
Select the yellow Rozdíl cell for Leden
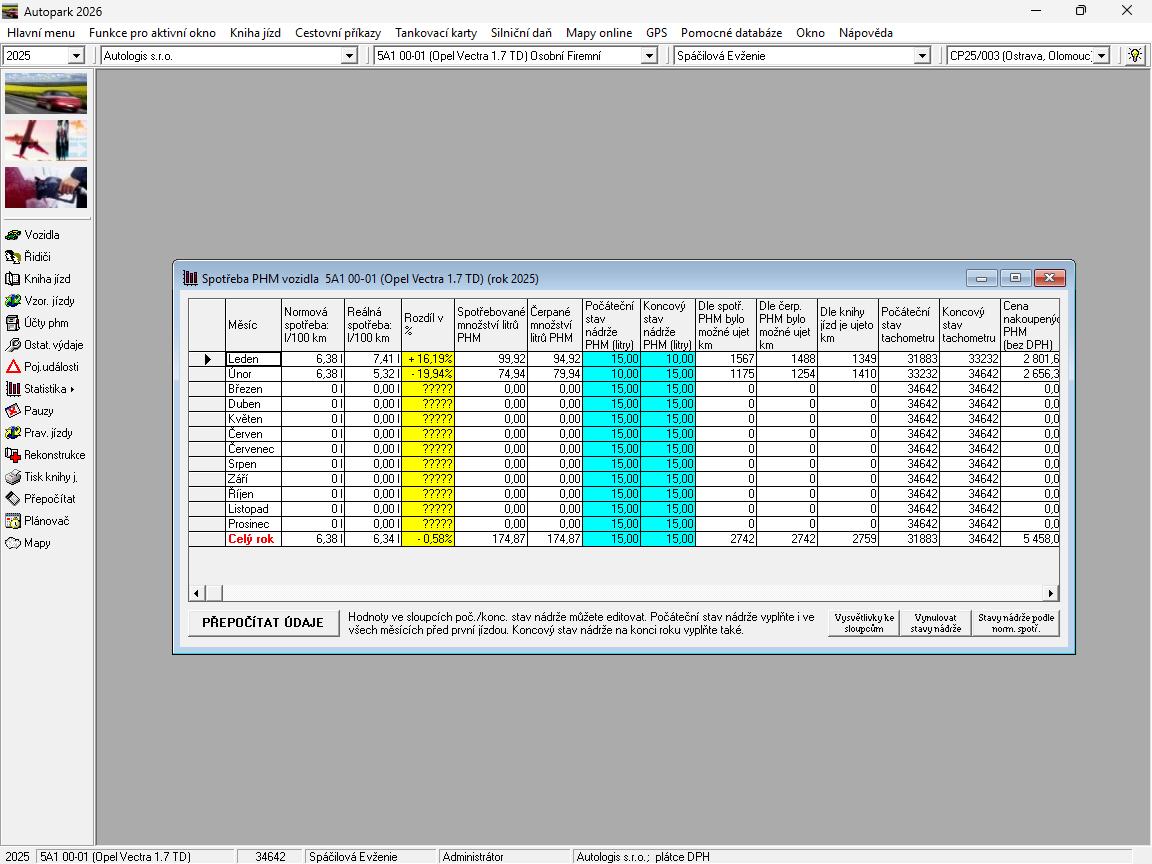click(x=428, y=359)
